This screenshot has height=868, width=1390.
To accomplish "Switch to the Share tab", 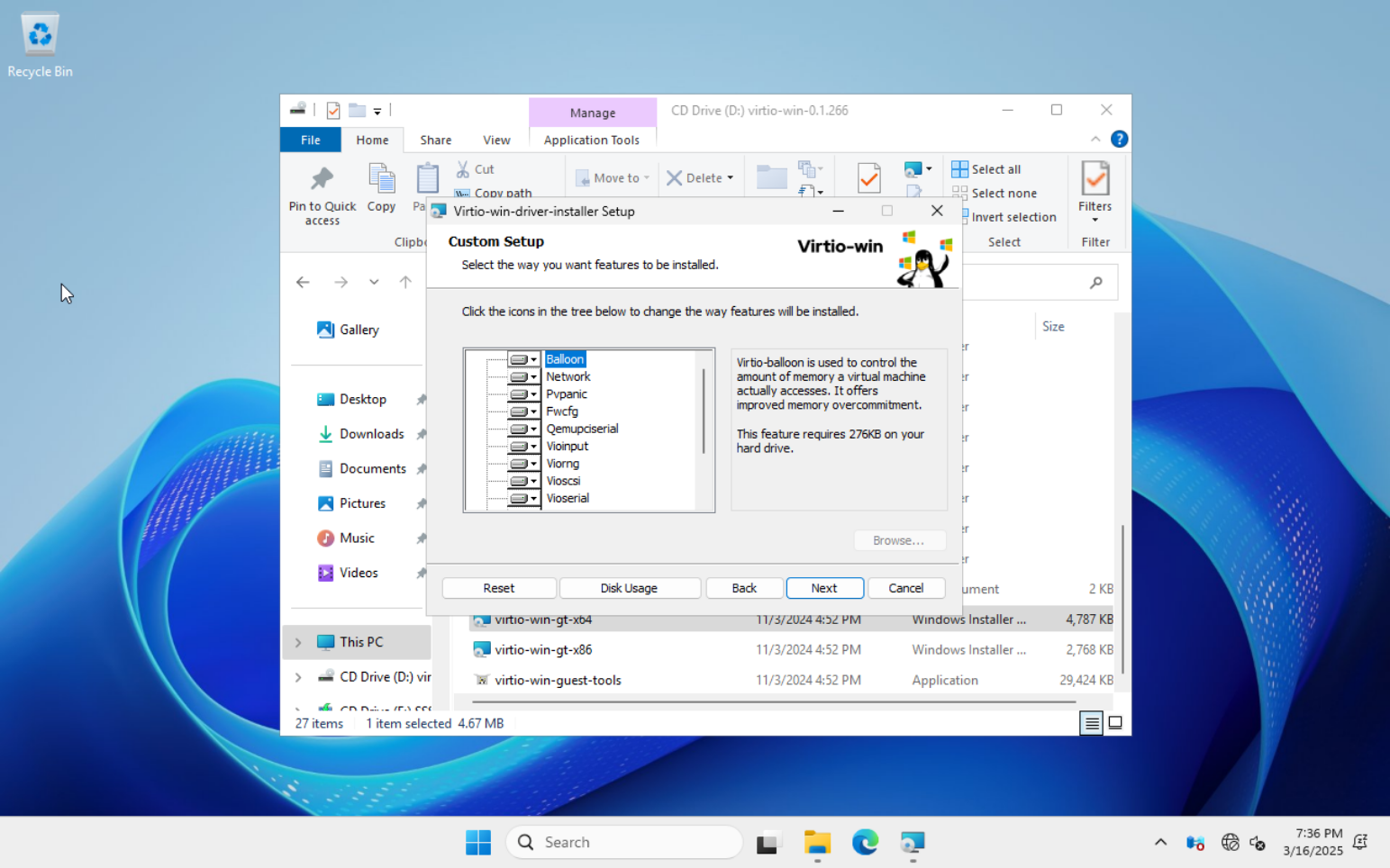I will (435, 140).
